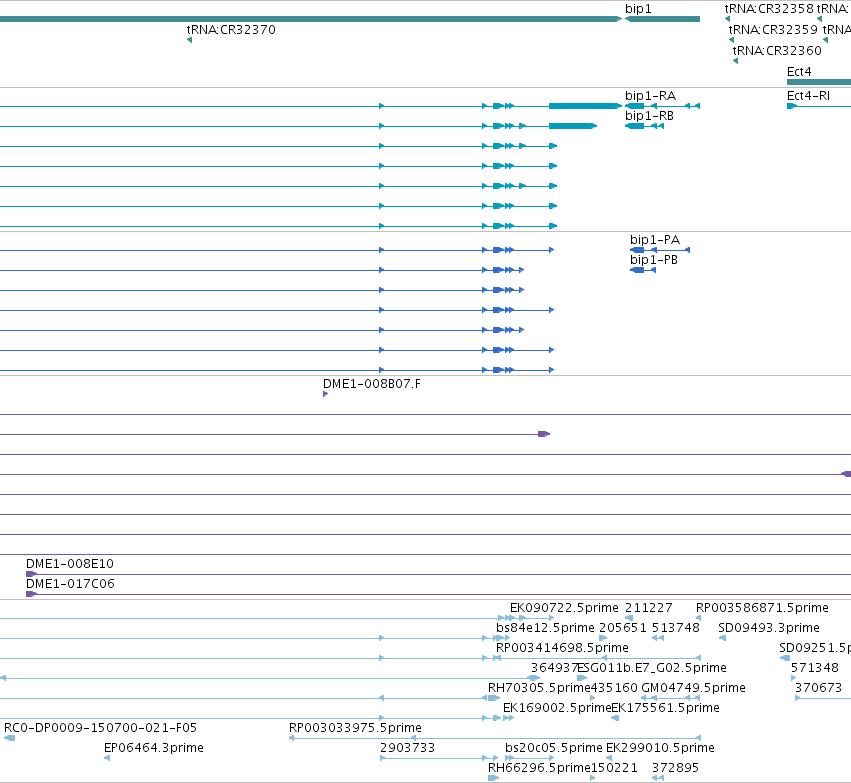Select the GM04749.5prime label
Viewport: 851px width, 783px height.
(693, 687)
